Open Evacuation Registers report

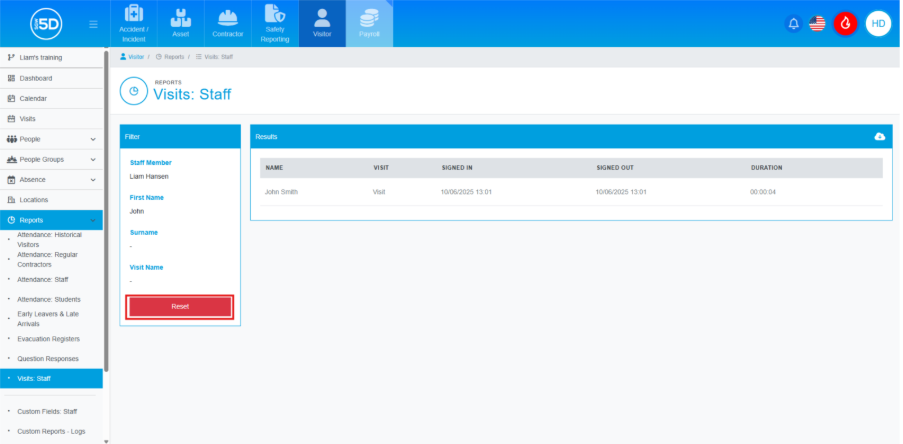[x=48, y=339]
